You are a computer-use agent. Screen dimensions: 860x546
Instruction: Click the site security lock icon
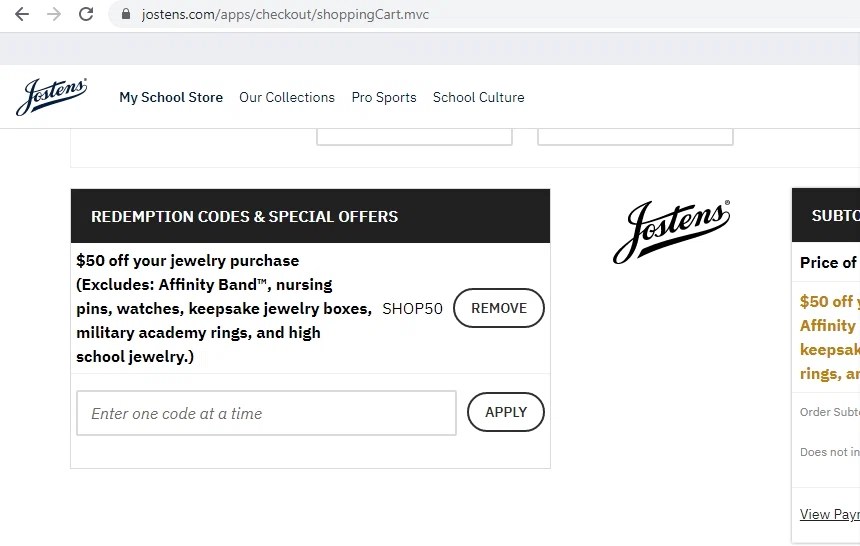(126, 15)
